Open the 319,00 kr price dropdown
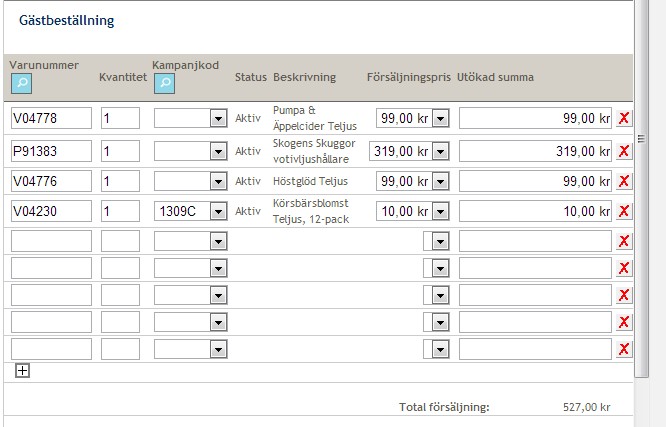This screenshot has width=666, height=427. tap(440, 151)
